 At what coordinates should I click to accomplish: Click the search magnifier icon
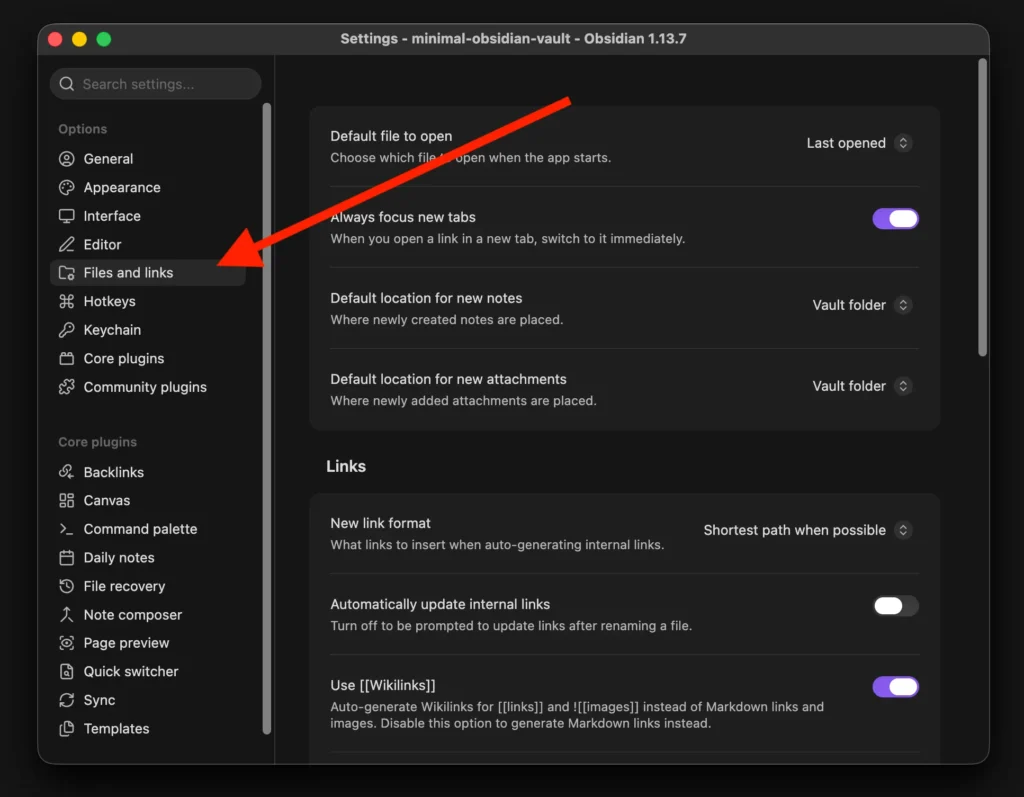(67, 84)
